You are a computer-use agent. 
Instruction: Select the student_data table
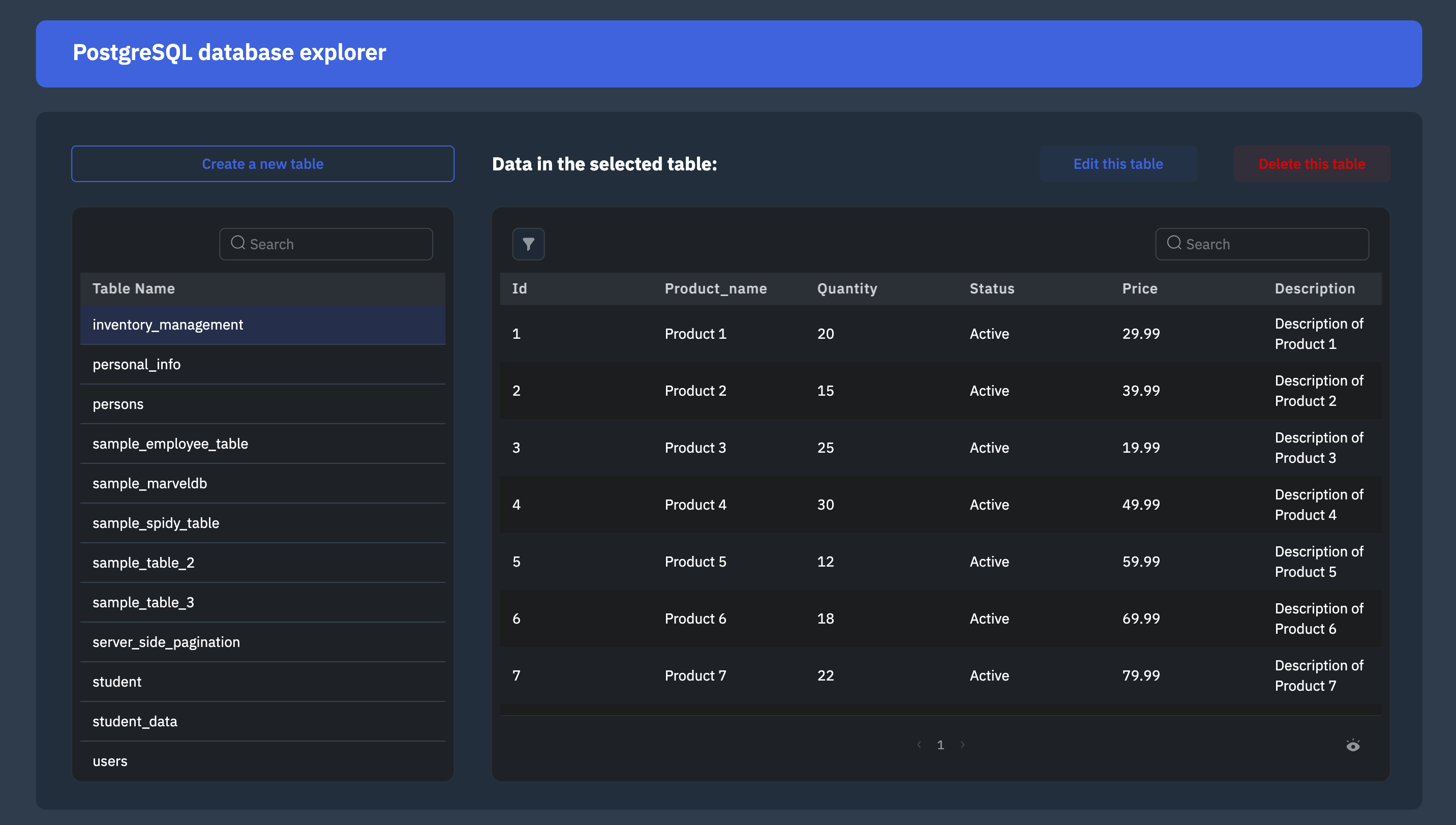(135, 721)
